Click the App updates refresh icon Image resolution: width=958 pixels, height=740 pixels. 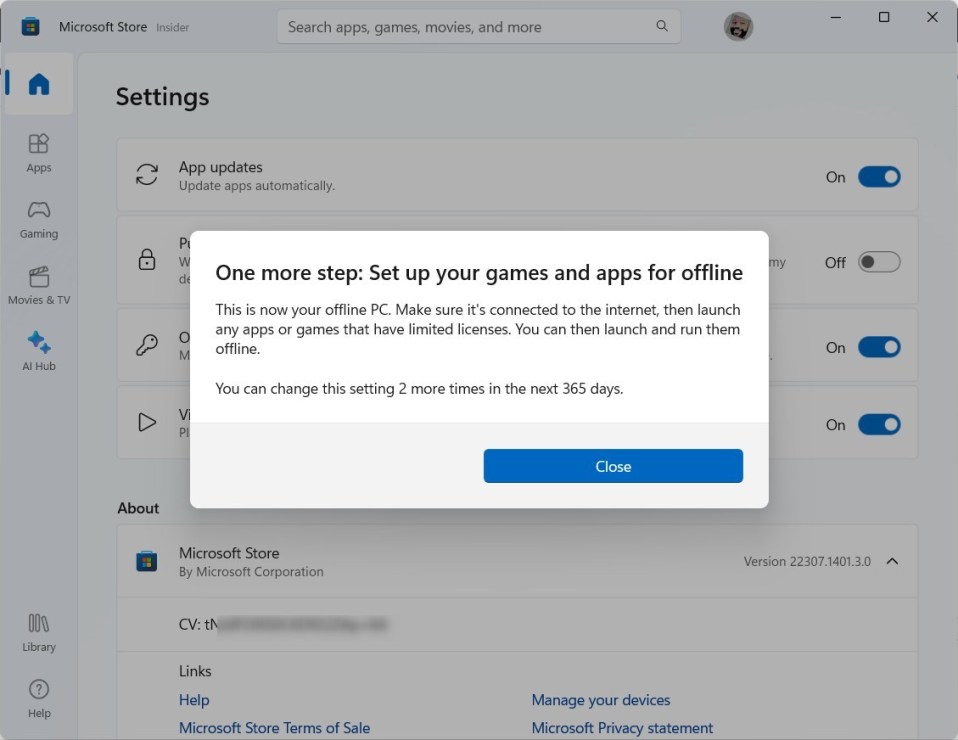click(147, 174)
